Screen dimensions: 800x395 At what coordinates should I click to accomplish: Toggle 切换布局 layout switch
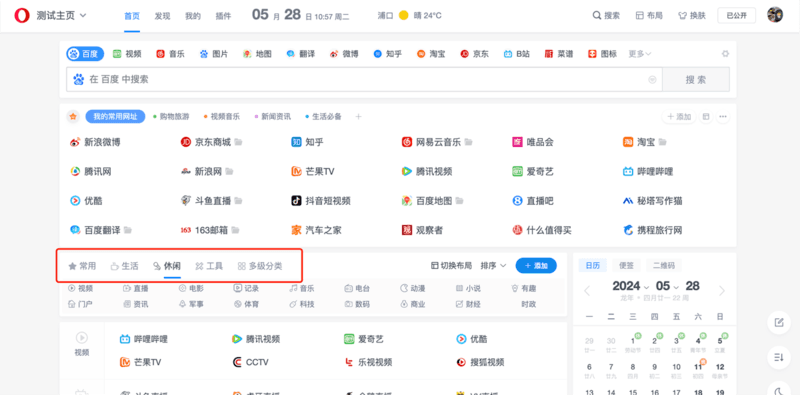pos(452,266)
